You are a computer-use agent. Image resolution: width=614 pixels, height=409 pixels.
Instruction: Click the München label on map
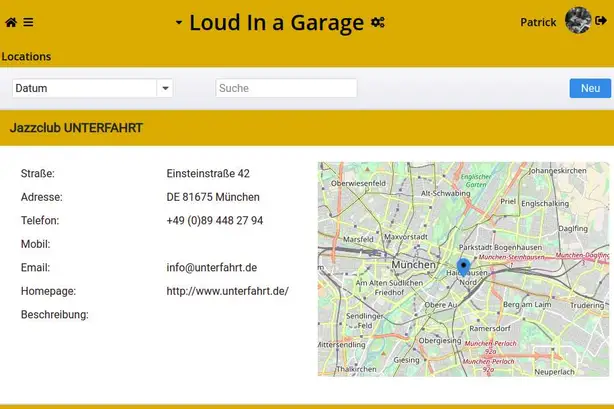pos(414,265)
